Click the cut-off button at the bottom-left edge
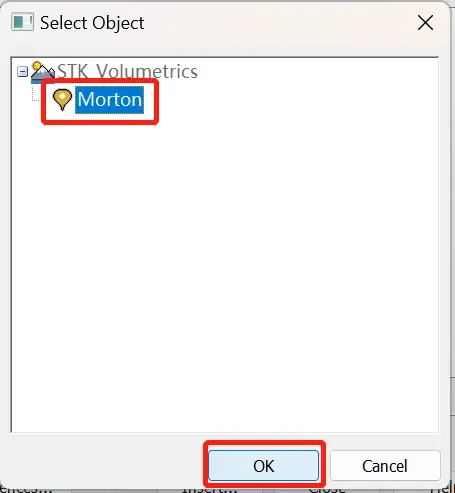 tap(26, 490)
